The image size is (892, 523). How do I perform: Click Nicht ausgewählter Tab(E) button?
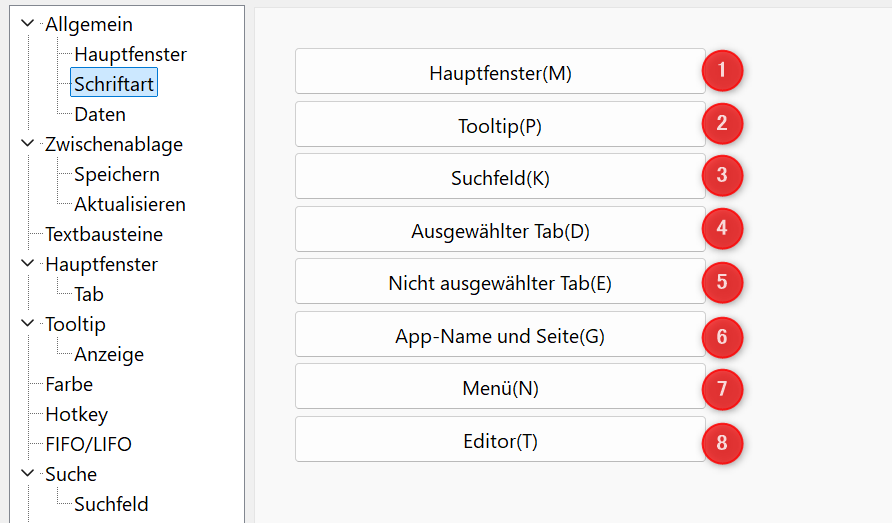click(500, 282)
